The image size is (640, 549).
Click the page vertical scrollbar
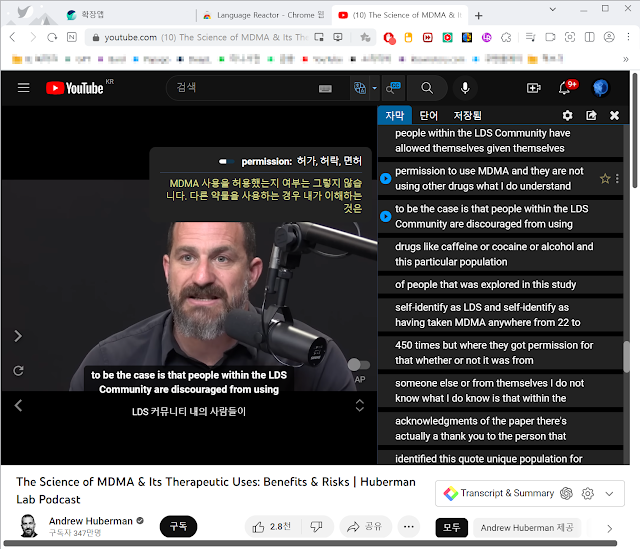(x=635, y=131)
